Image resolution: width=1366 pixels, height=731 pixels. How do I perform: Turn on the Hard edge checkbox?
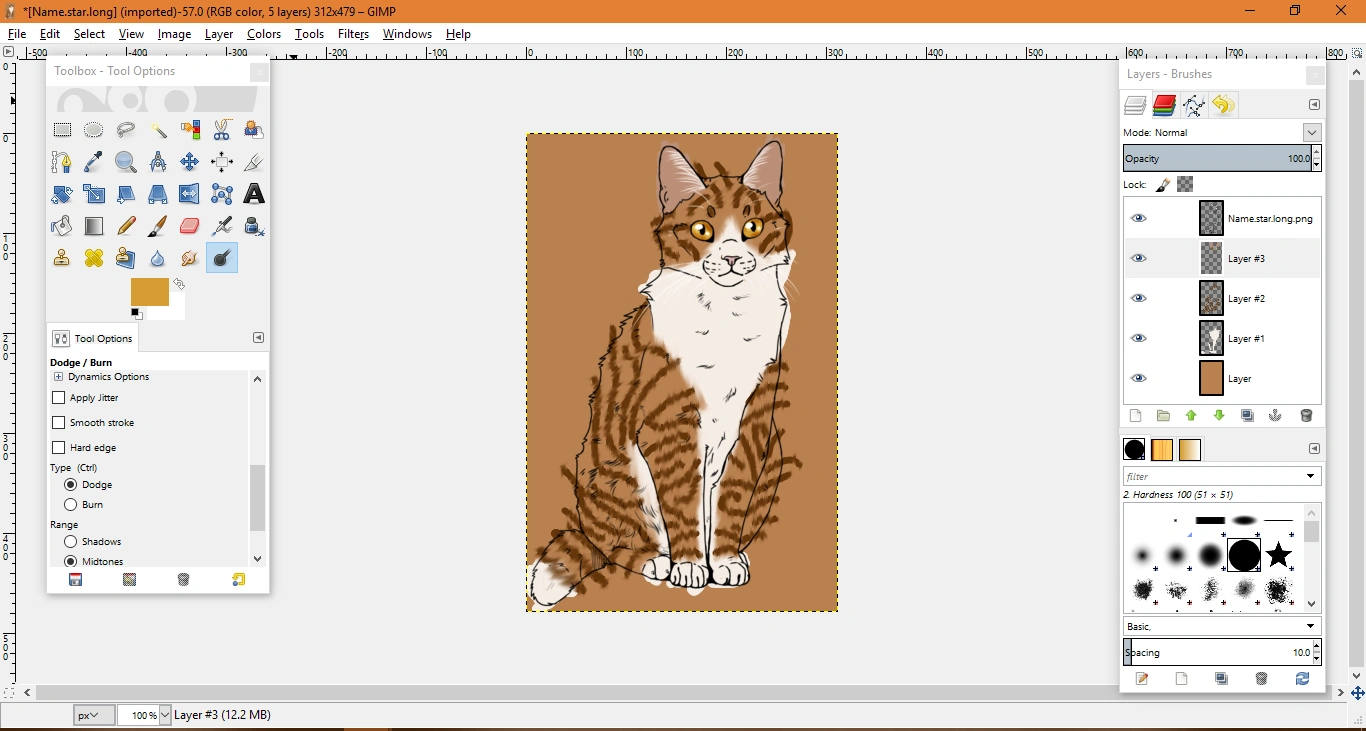(58, 448)
